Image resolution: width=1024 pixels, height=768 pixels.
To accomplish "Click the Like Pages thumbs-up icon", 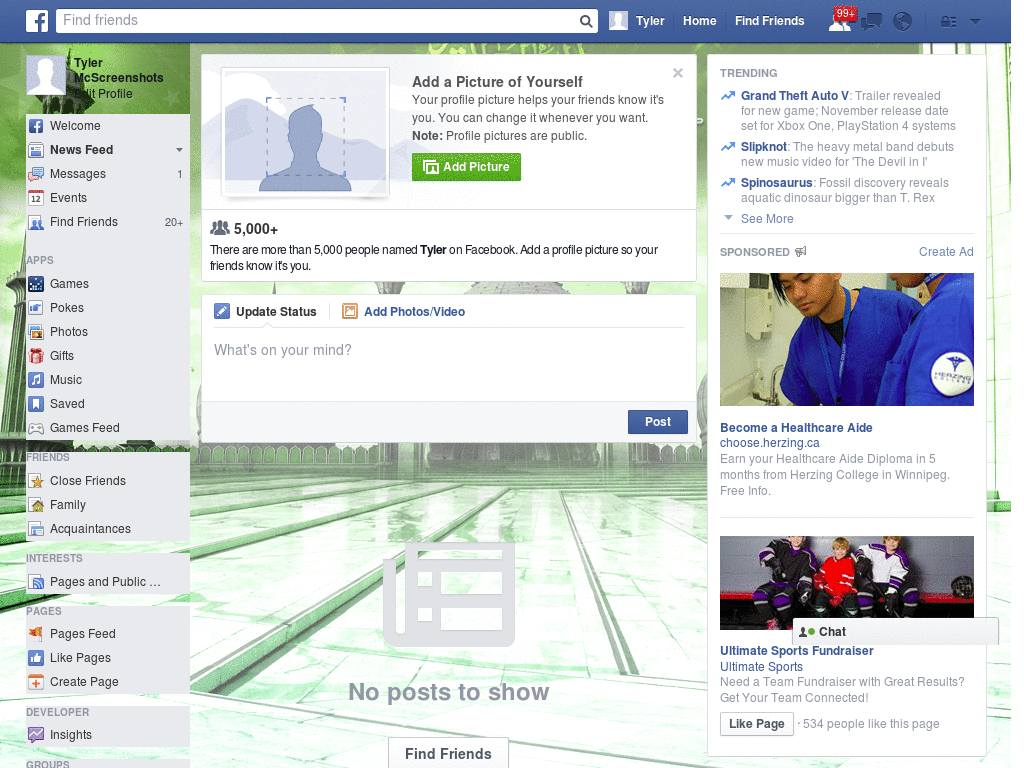I will (x=36, y=658).
